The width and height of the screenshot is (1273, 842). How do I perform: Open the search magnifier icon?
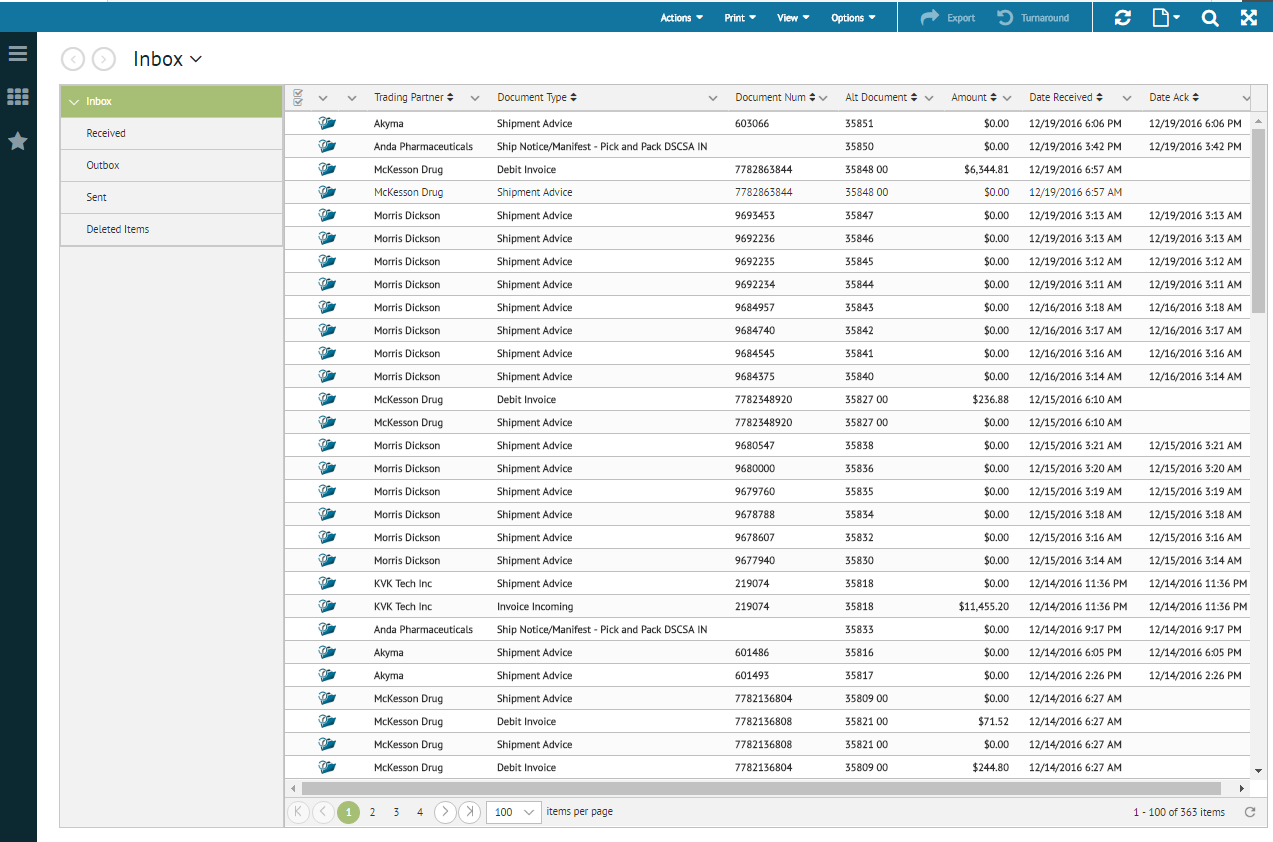click(1210, 18)
